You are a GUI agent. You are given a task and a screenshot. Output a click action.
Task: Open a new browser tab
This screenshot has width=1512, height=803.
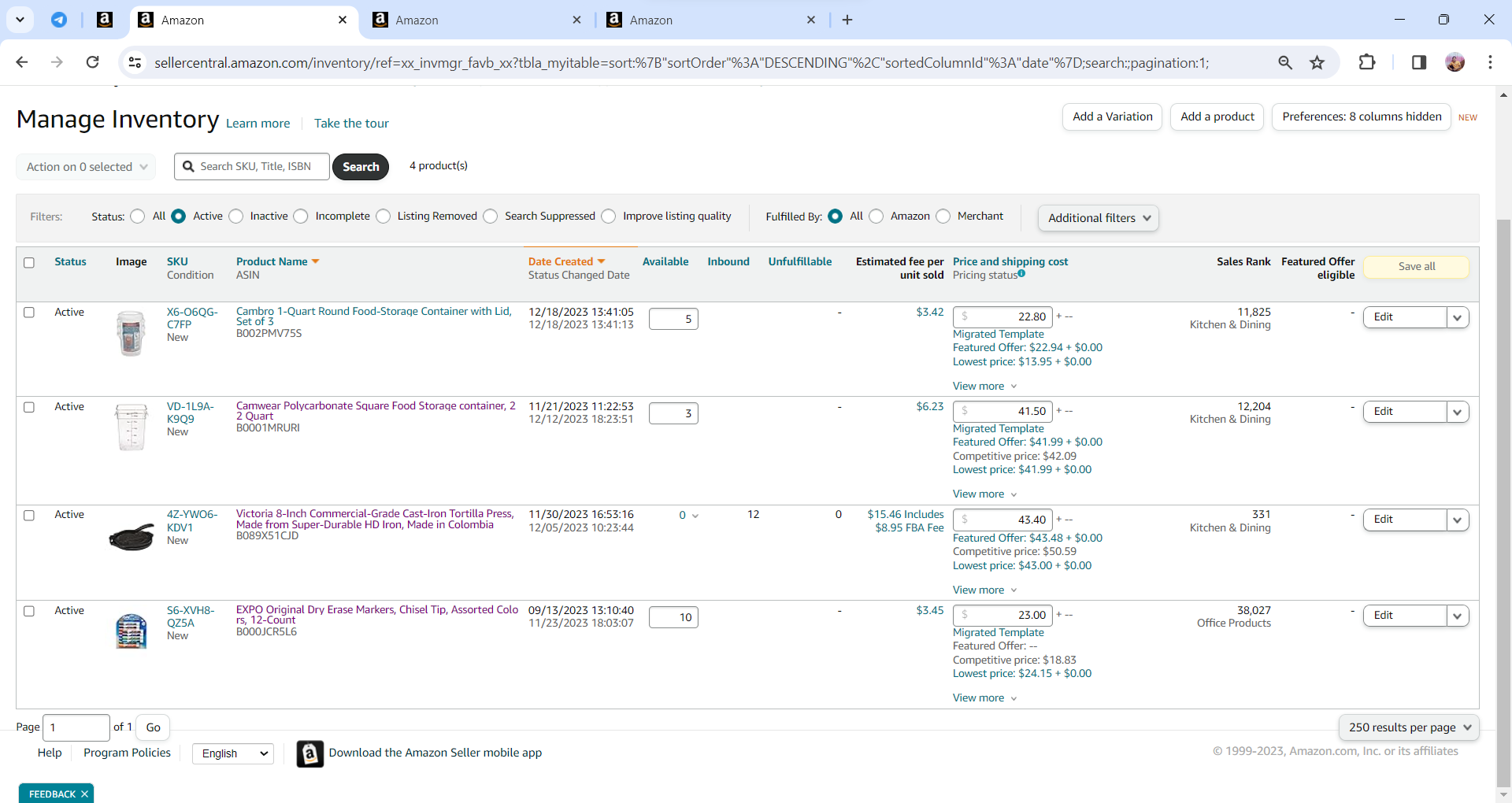847,20
